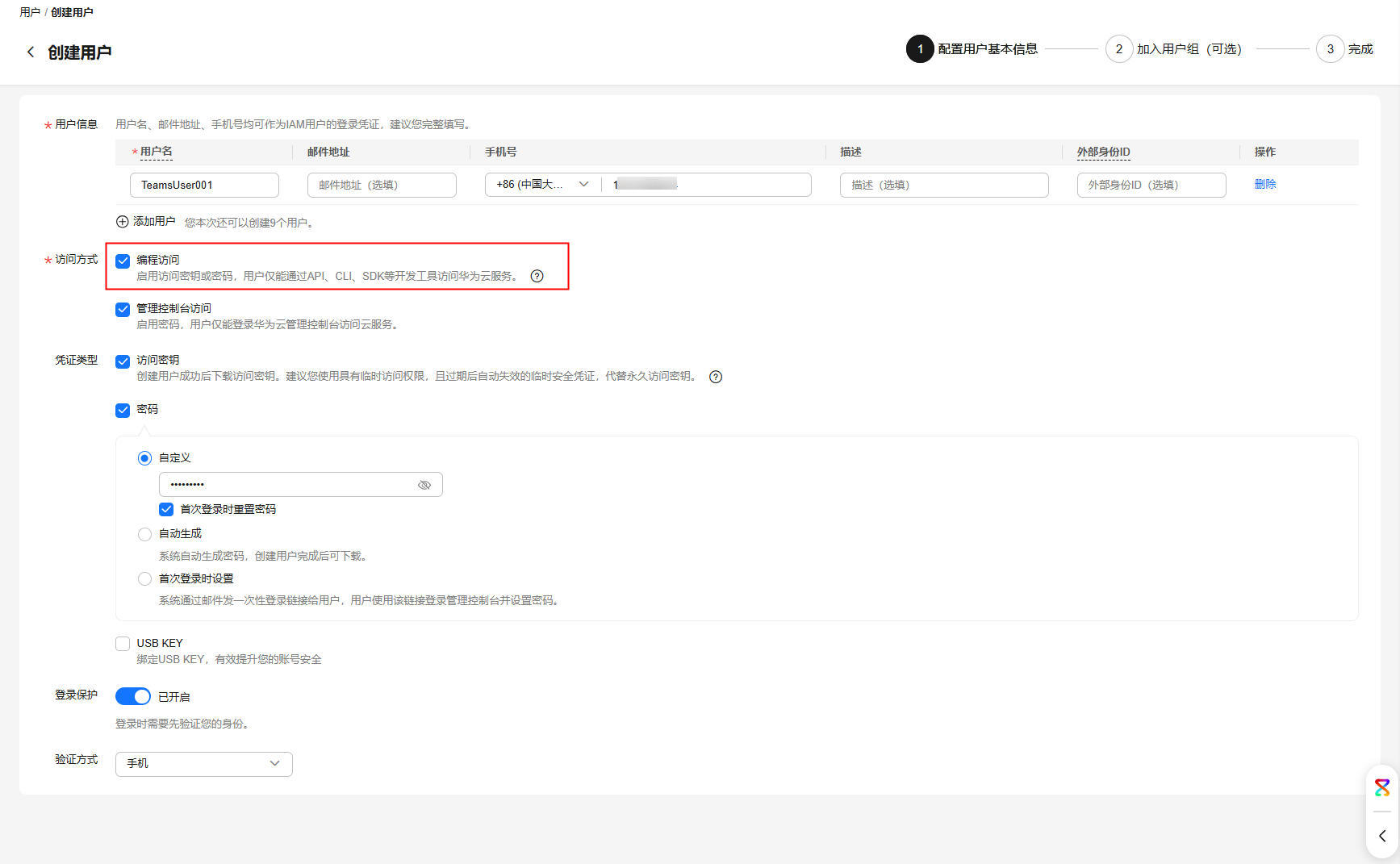Click the 外部身份ID optional input field
1400x864 pixels.
pos(1151,185)
